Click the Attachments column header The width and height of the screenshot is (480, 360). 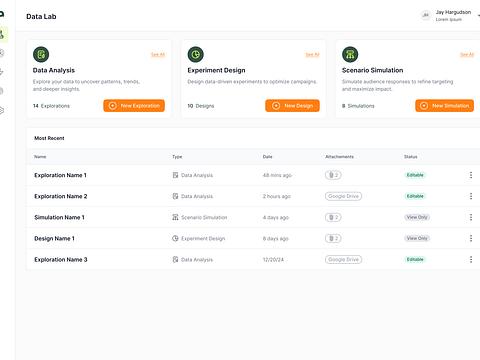[x=339, y=157]
